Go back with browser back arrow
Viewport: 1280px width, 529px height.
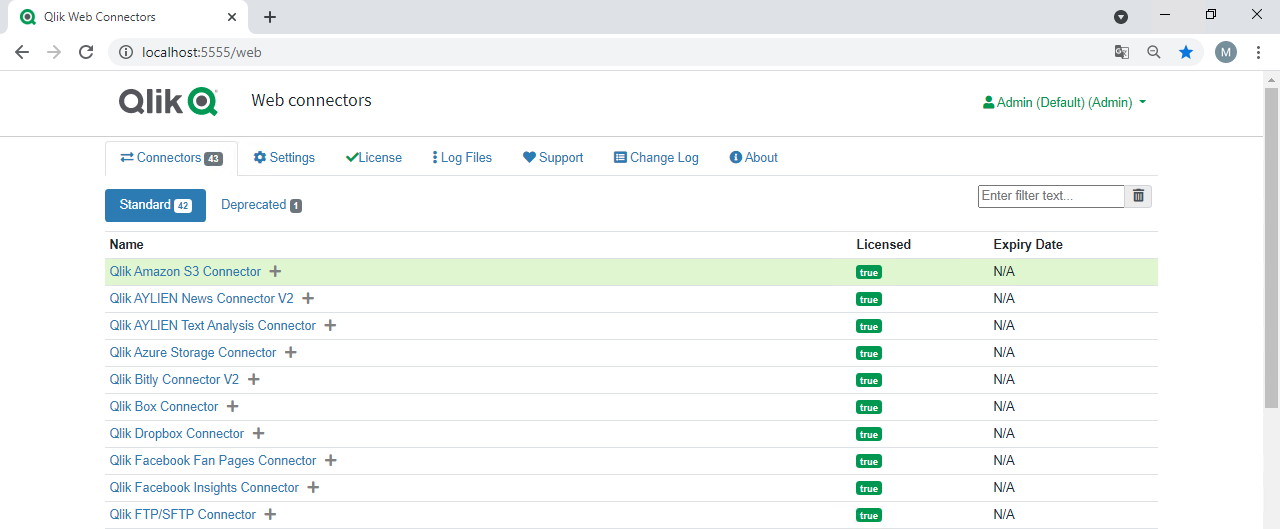22,52
